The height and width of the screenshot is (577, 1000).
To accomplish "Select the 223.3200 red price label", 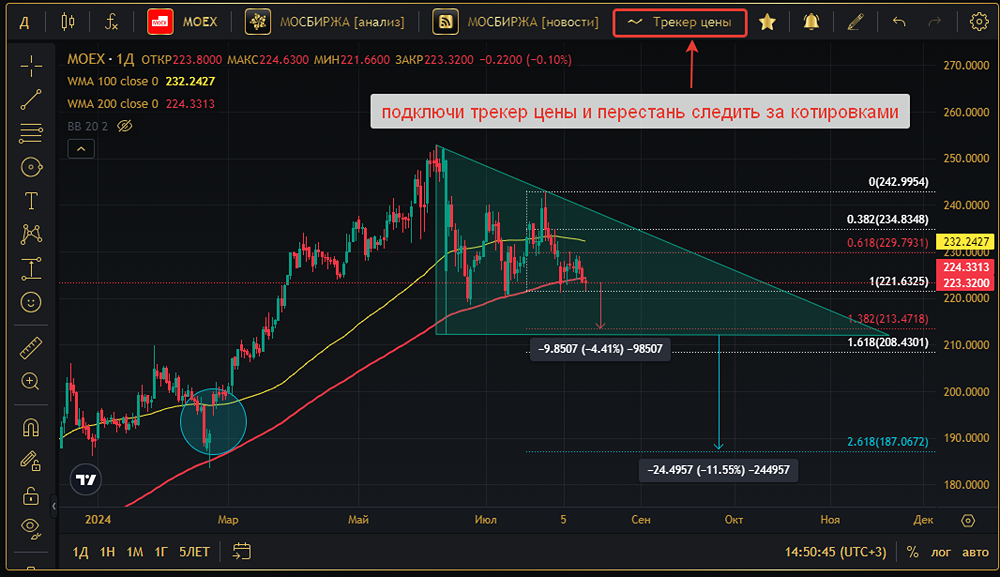I will coord(966,283).
